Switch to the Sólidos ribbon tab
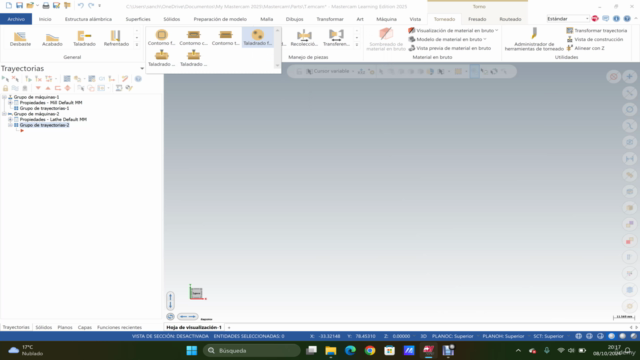This screenshot has height=360, width=640. 171,19
